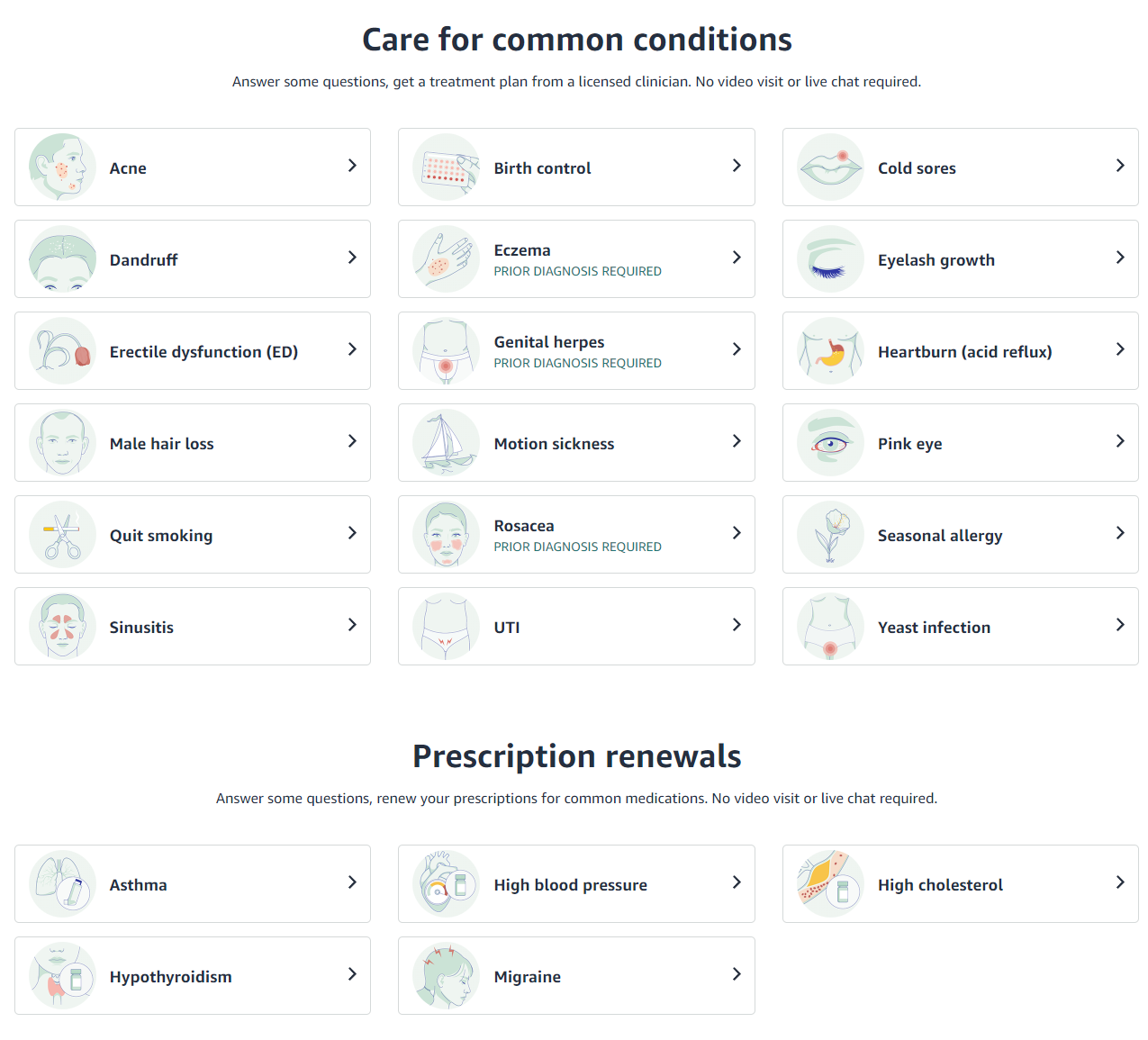Click the Migraine head illustration icon

pos(446,976)
